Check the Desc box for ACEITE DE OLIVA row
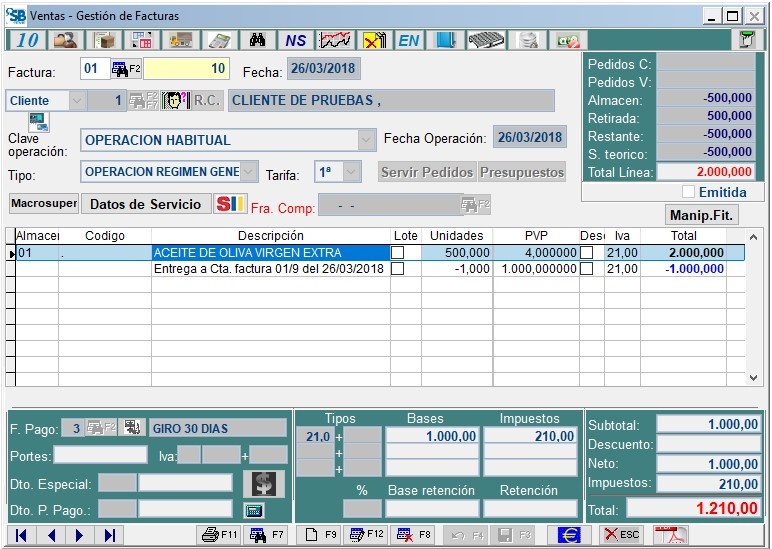Screen dimensions: 772x549 (x=586, y=253)
